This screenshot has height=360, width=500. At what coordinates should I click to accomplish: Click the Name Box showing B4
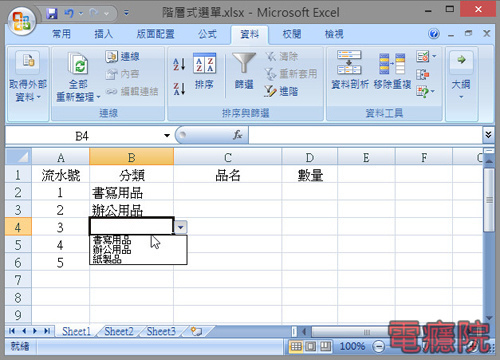tap(82, 136)
